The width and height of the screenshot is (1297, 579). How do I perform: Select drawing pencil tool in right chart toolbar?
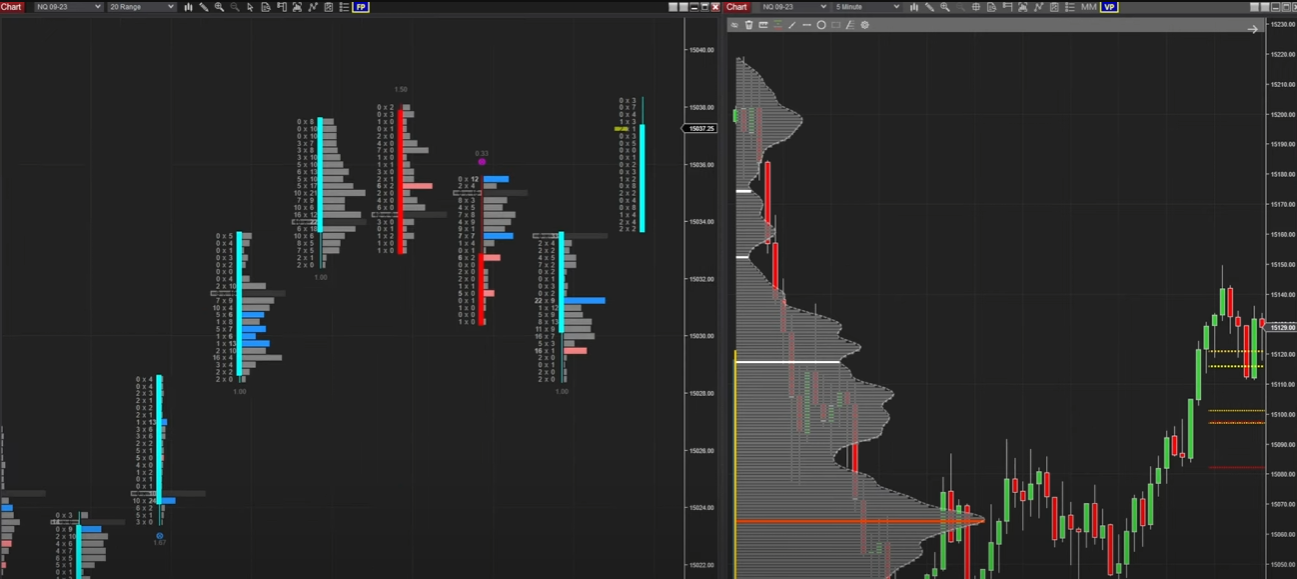point(929,7)
